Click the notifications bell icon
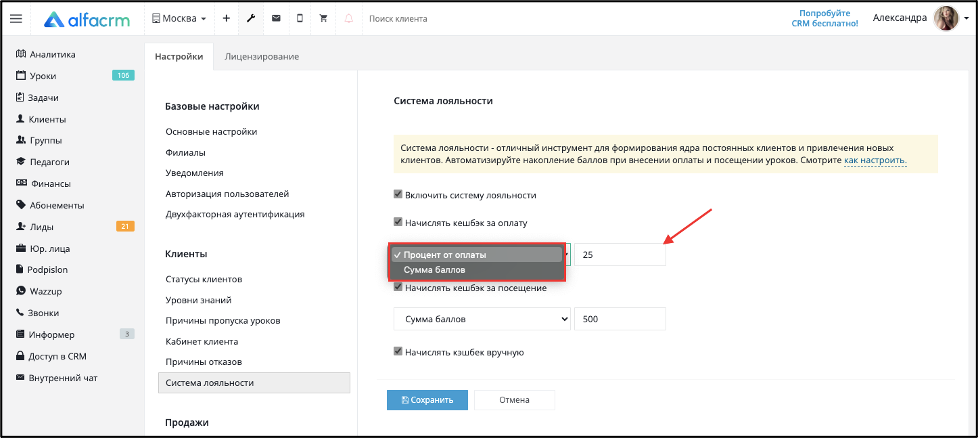This screenshot has height=439, width=979. [x=348, y=19]
